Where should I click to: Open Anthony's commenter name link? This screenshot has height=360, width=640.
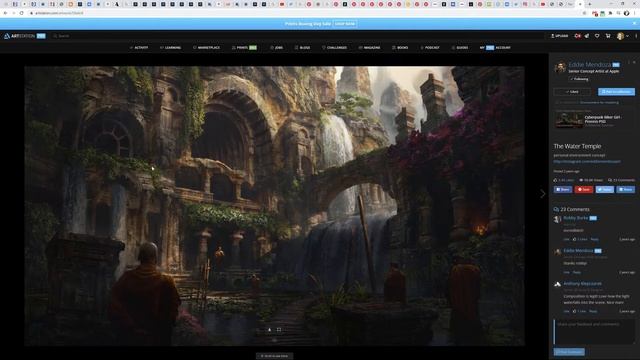pyautogui.click(x=582, y=283)
